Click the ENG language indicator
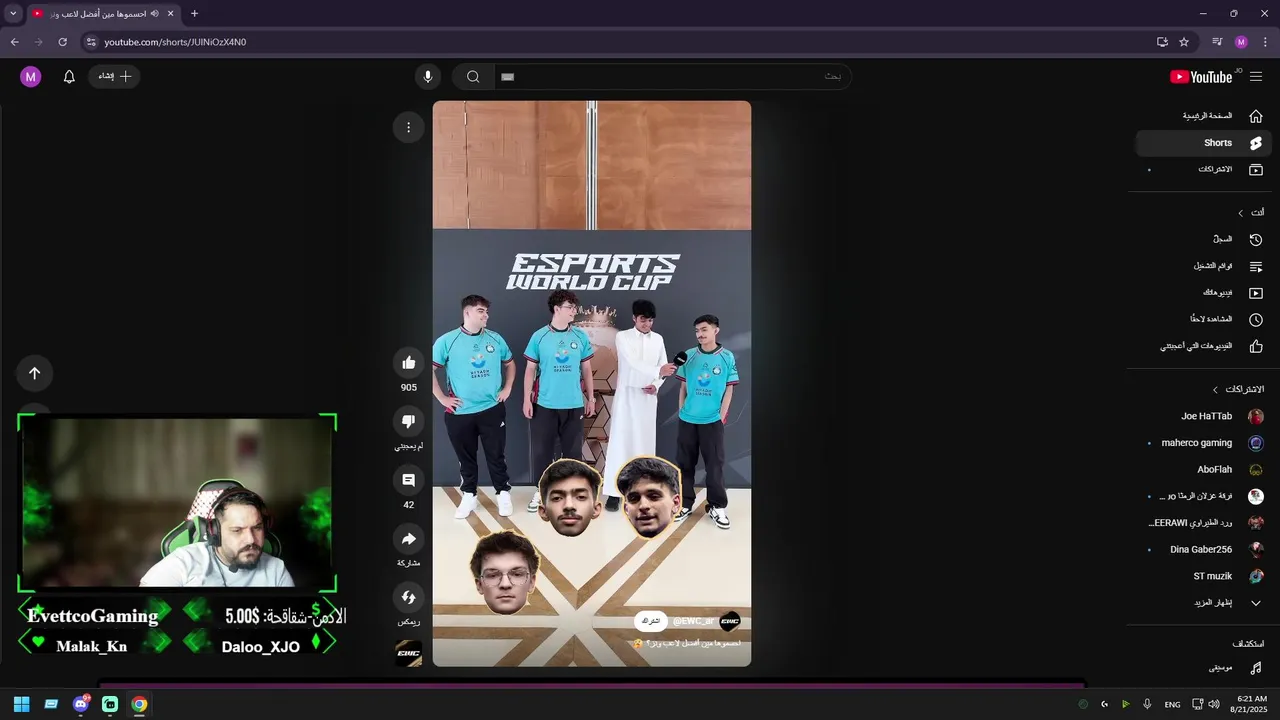Screen dimensions: 1280x720 [1172, 705]
